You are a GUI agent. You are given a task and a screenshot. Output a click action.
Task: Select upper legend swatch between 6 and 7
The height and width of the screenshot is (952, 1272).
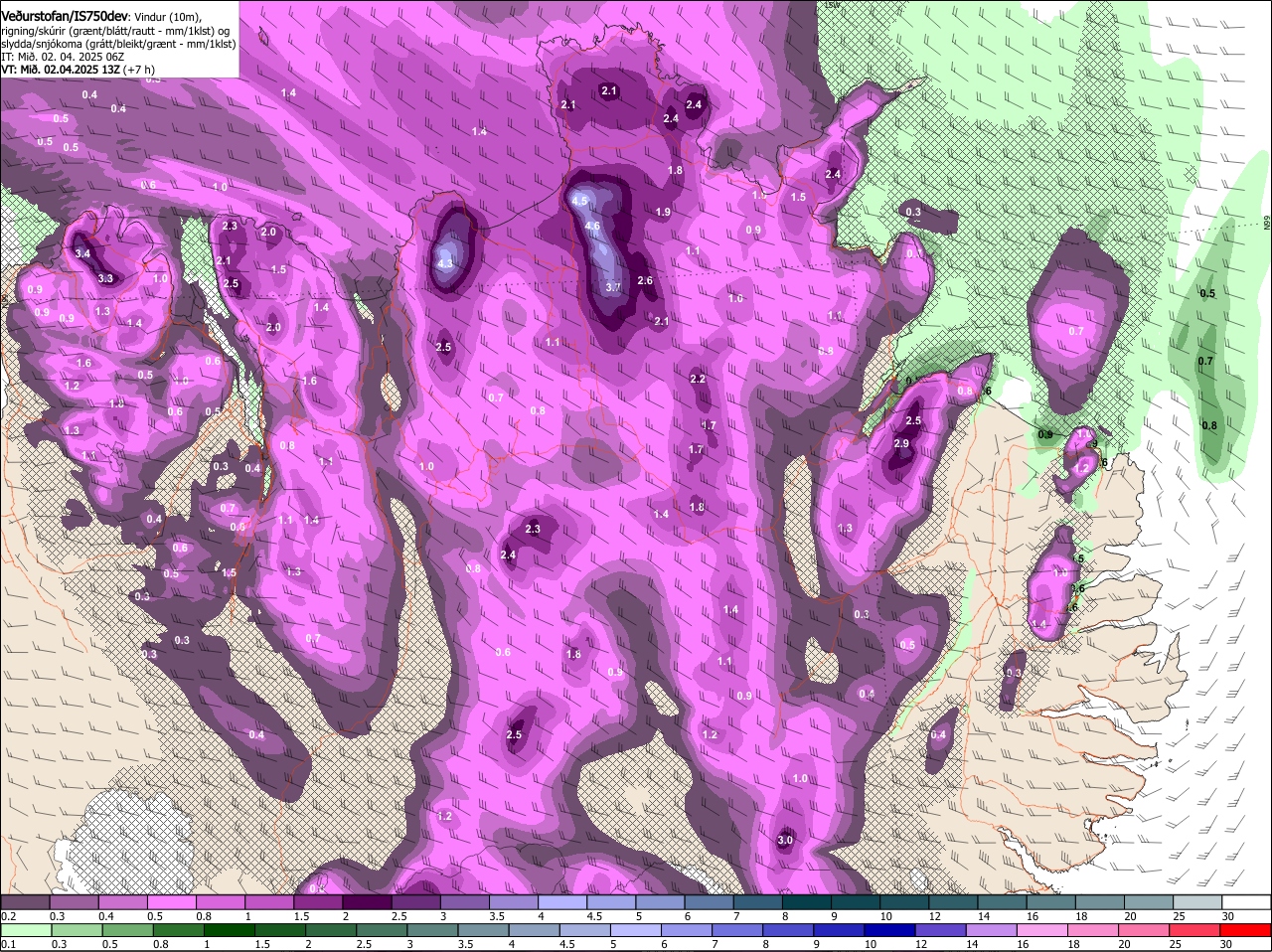pos(712,900)
